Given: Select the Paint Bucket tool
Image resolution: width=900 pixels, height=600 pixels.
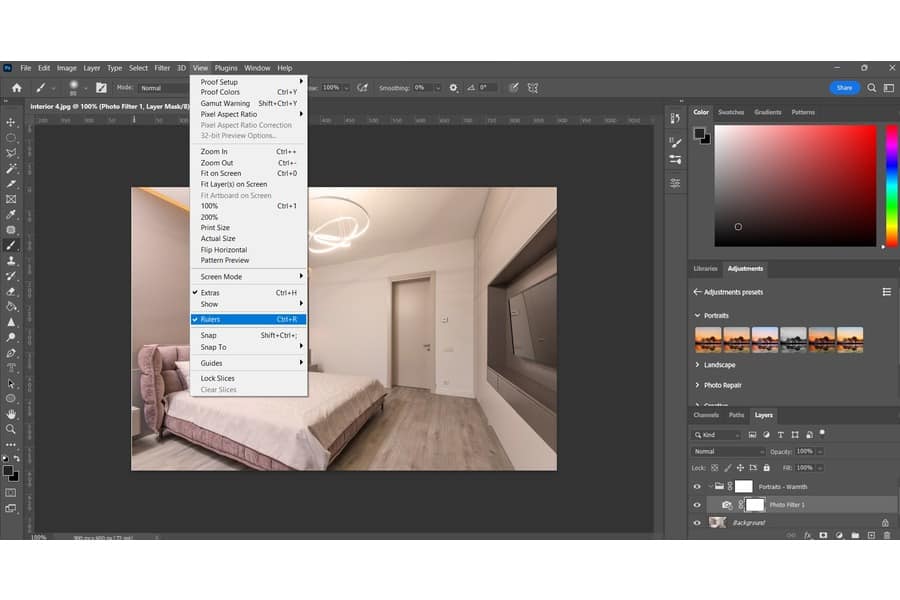Looking at the screenshot, I should (11, 307).
